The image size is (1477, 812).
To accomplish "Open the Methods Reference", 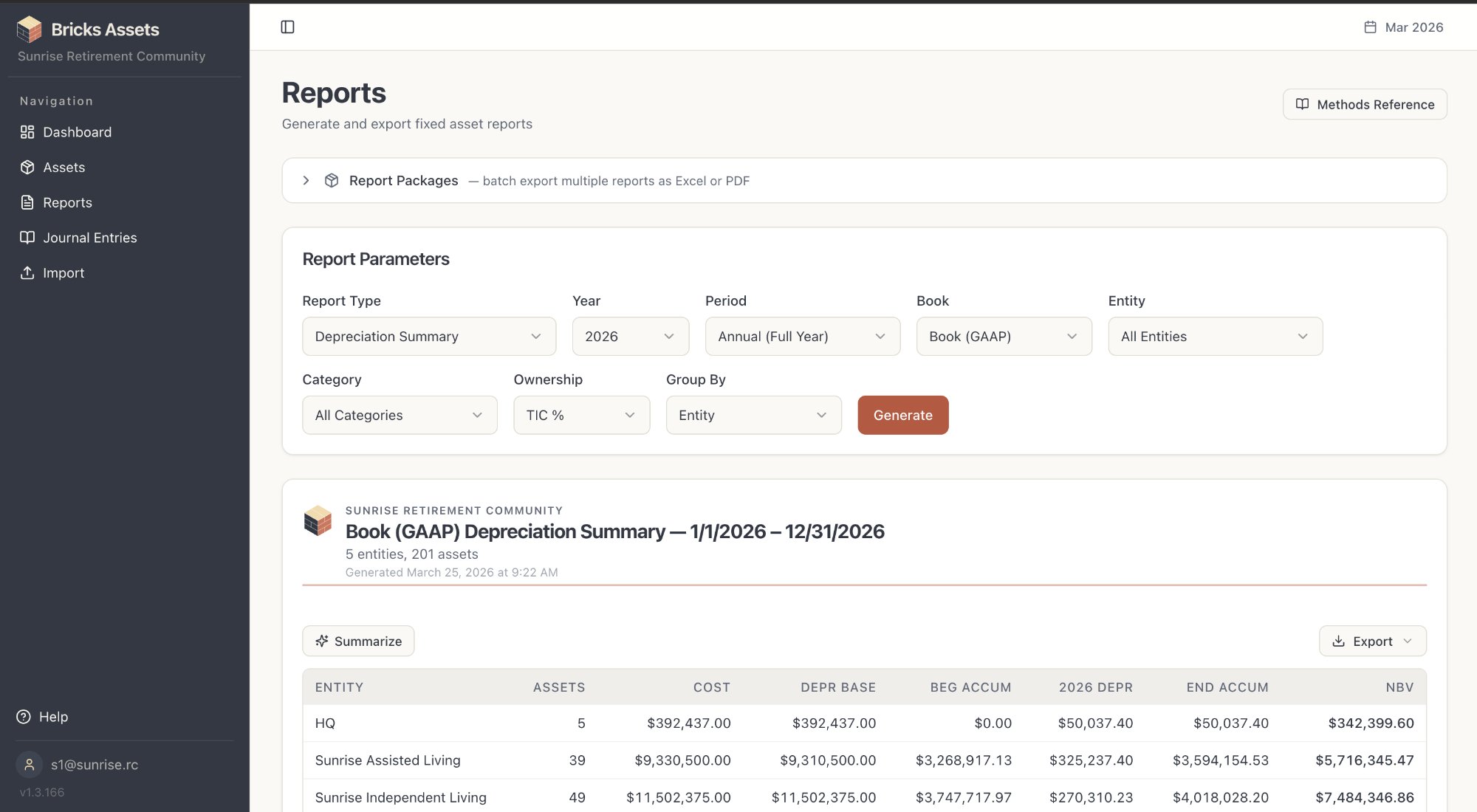I will click(1363, 104).
